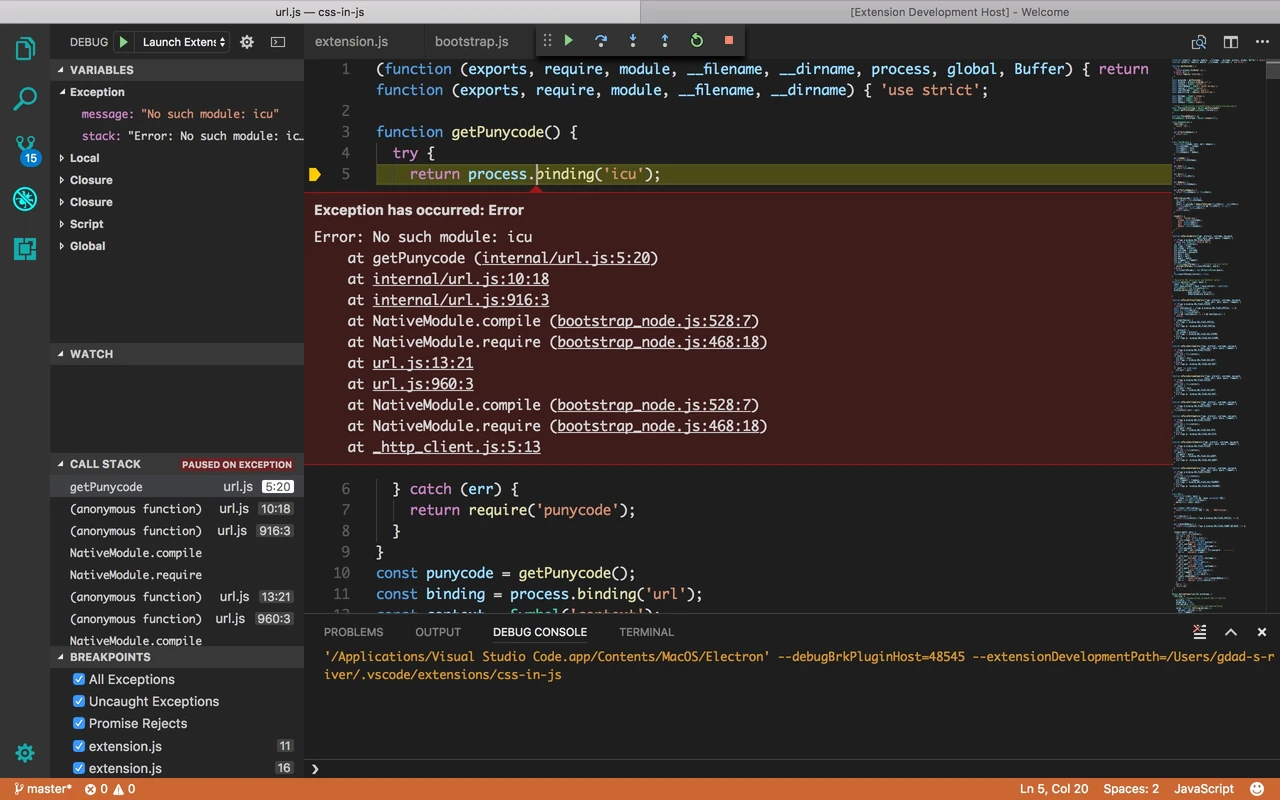
Task: Follow the internal/url.js:916:3 stack link
Action: click(461, 300)
